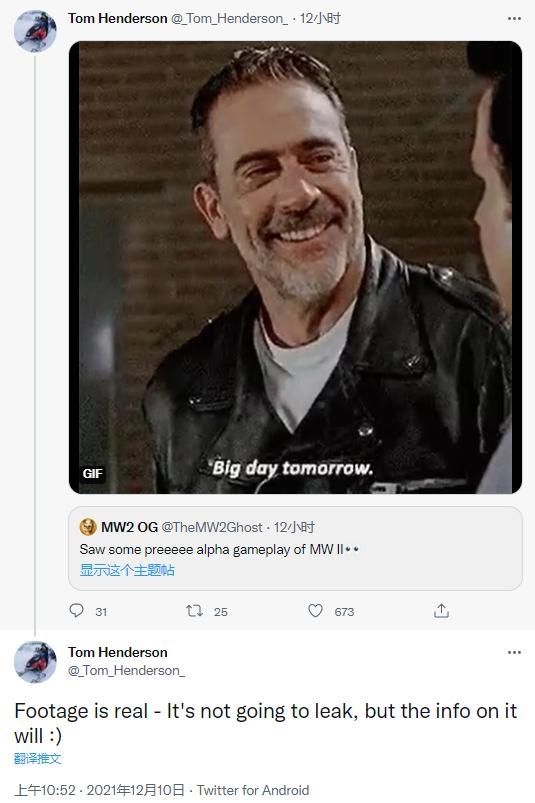This screenshot has width=535, height=803.
Task: Open Tom Henderson name on reply tweet
Action: coord(118,652)
